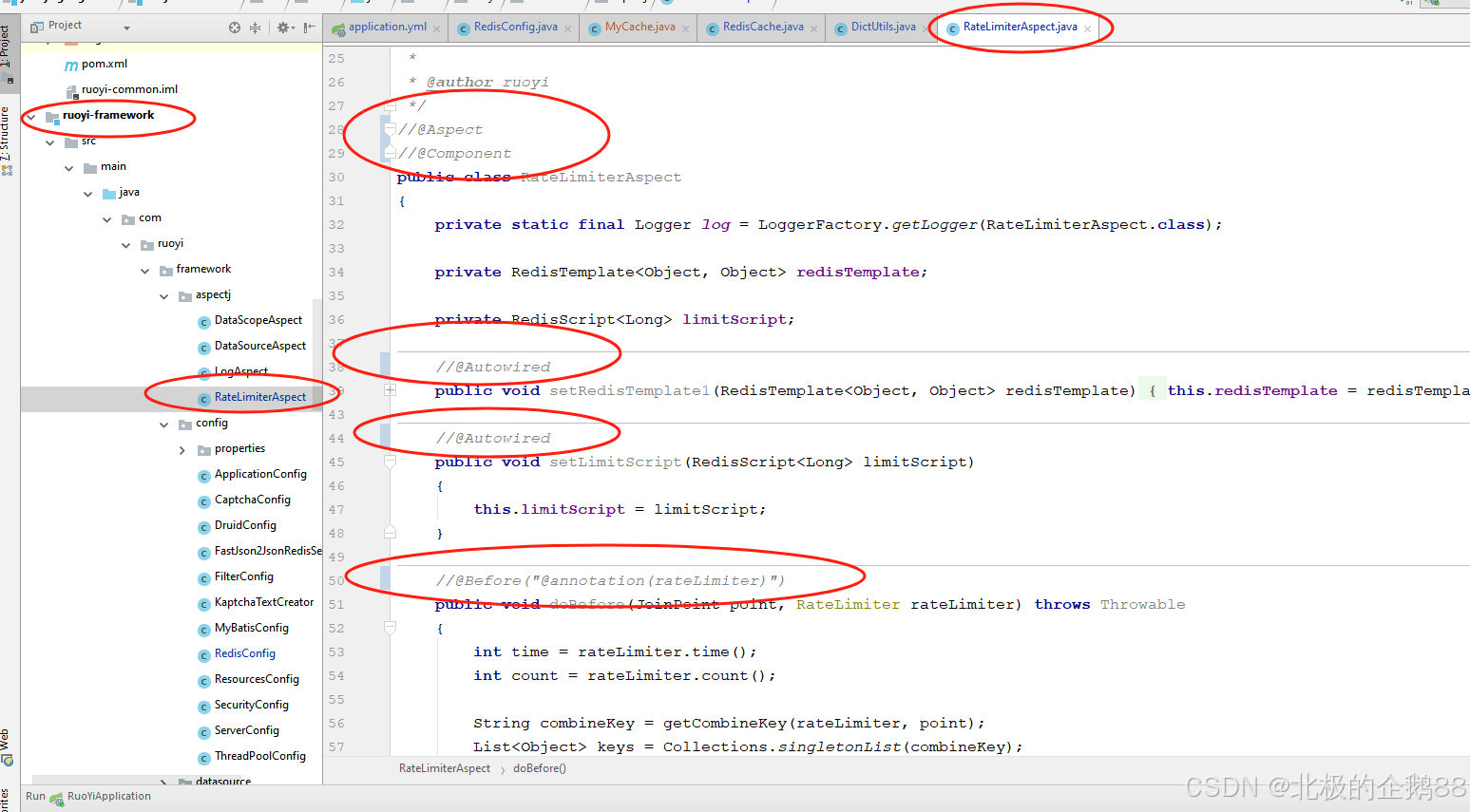Collapse the main folder node
Viewport: 1470px width, 812px height.
[x=69, y=168]
